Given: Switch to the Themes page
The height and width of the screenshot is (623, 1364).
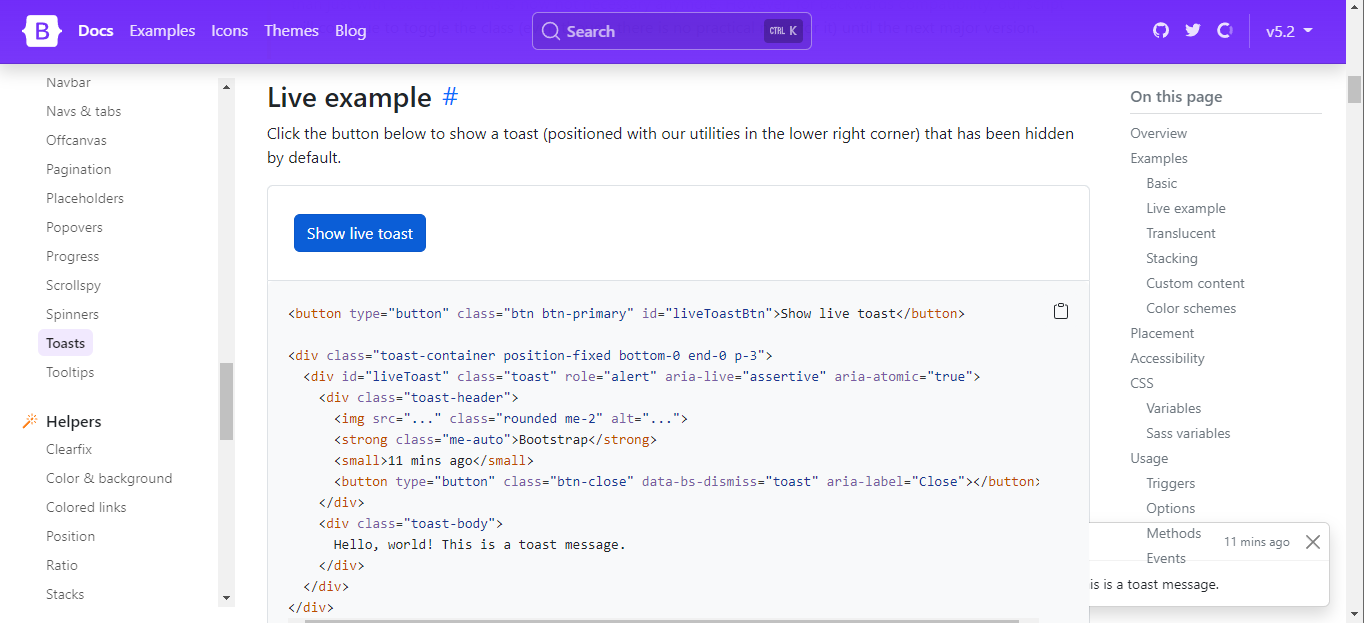Looking at the screenshot, I should (291, 31).
